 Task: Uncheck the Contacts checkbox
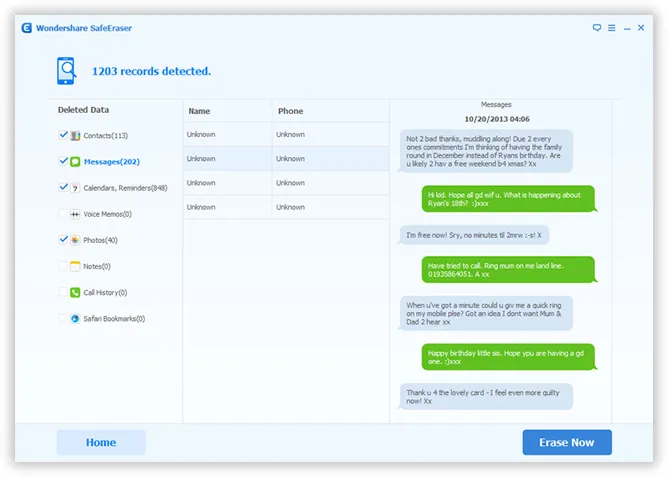coord(63,135)
